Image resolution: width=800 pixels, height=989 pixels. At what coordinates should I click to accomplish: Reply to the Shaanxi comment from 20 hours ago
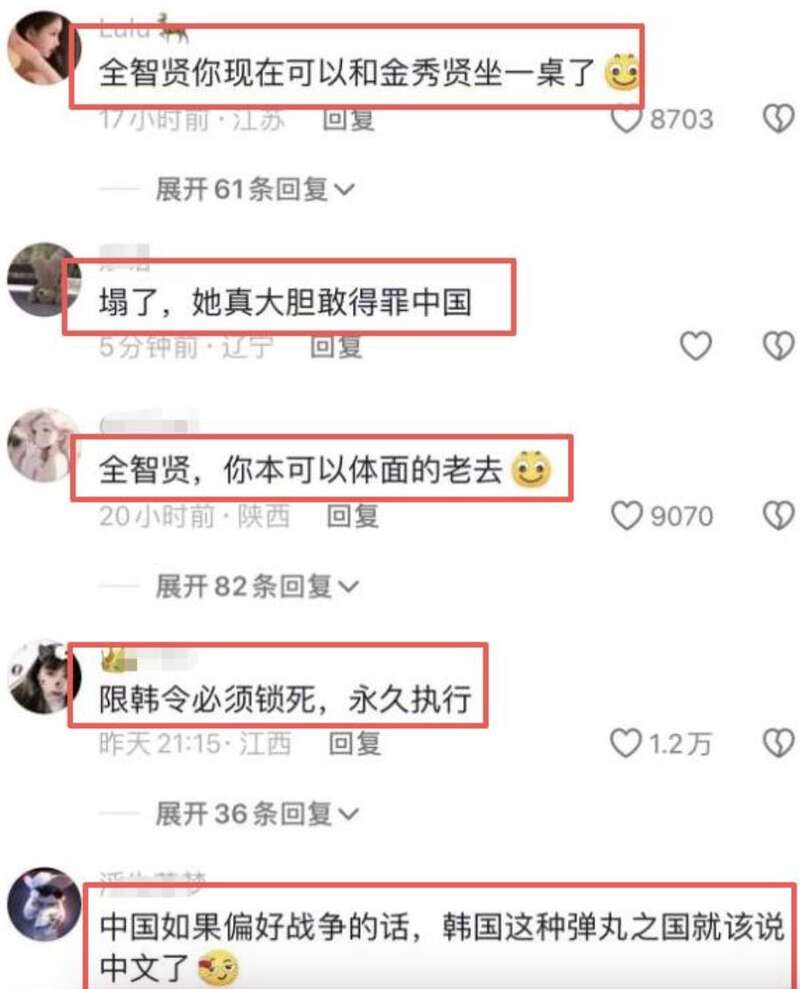click(x=353, y=516)
